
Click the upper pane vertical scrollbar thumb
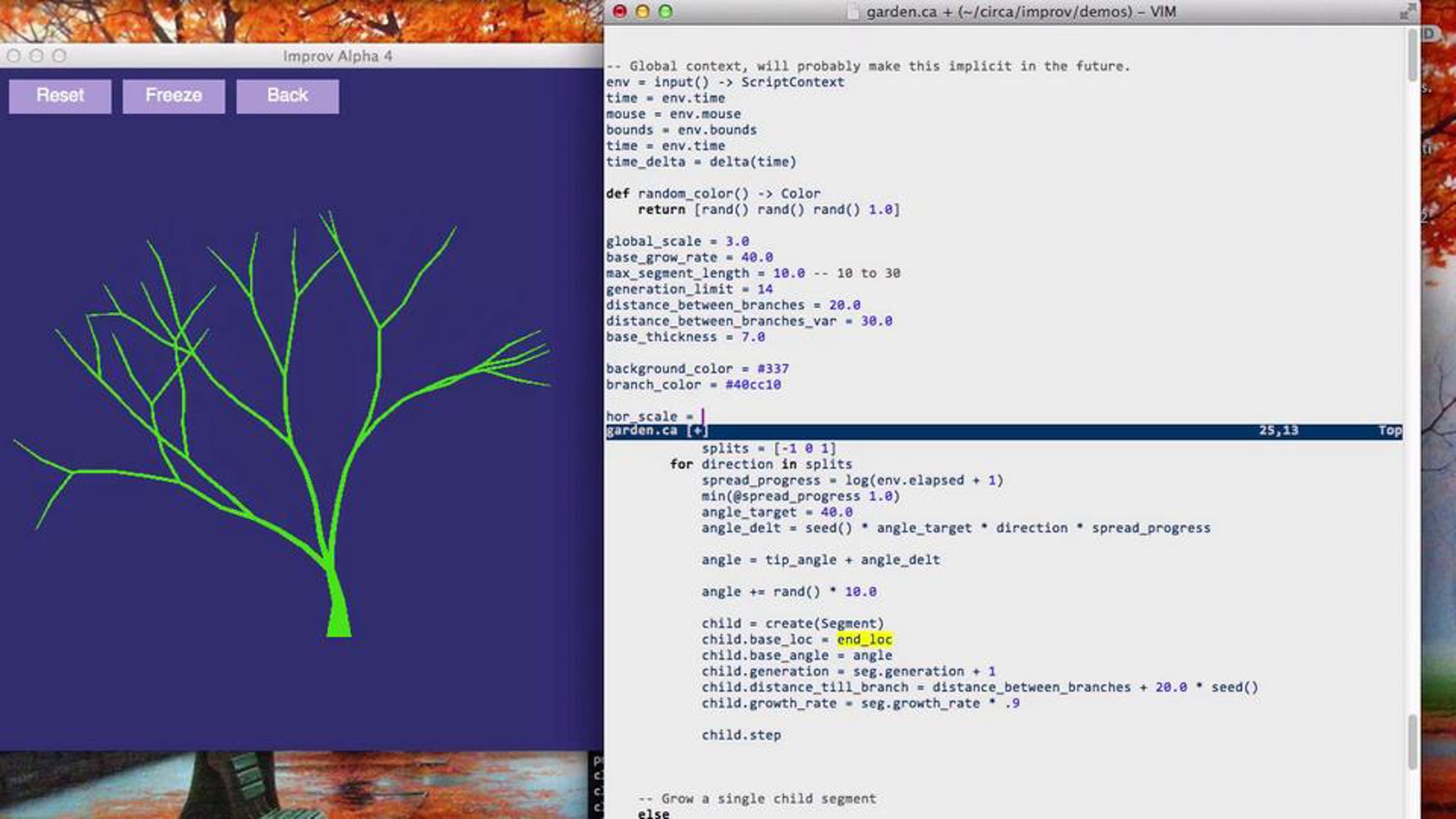pos(1412,56)
